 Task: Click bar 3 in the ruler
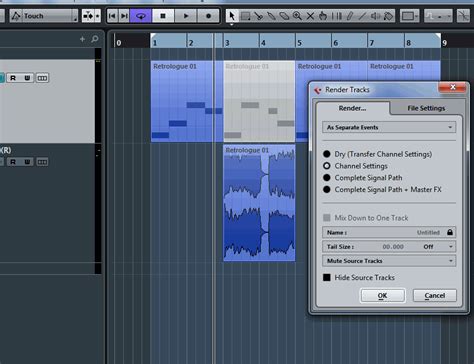tap(227, 43)
